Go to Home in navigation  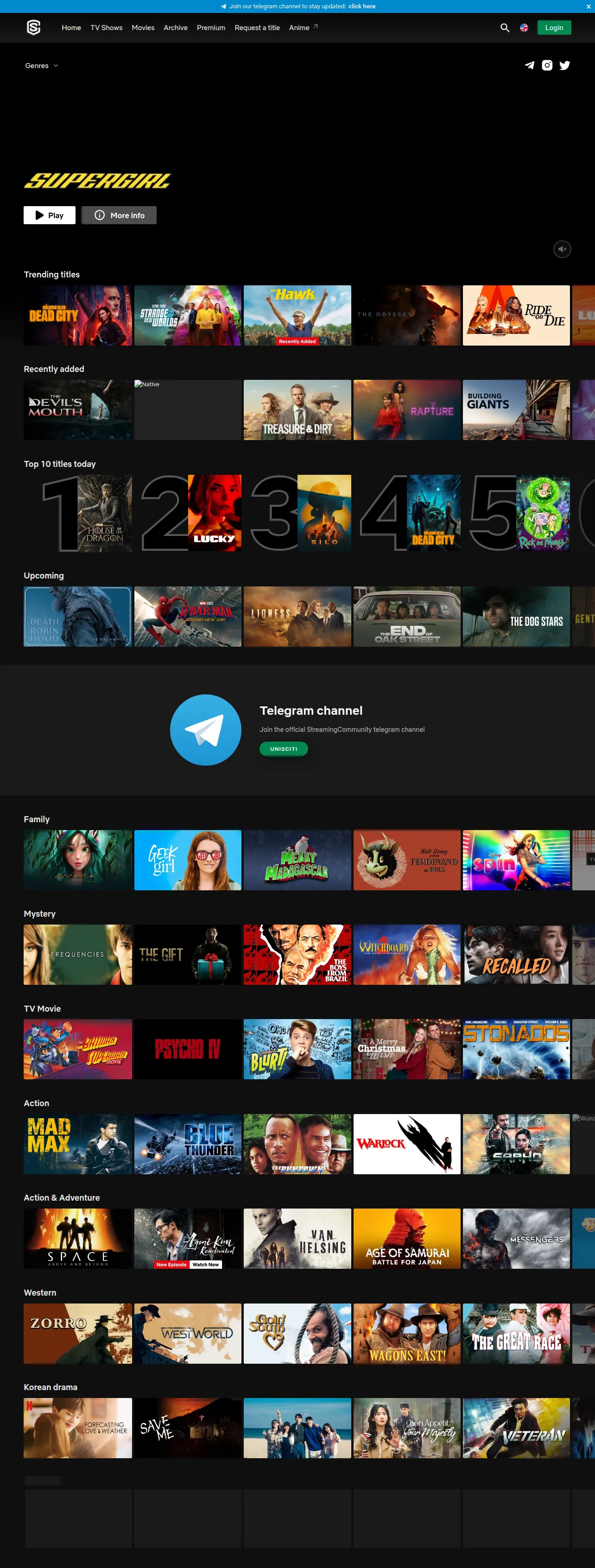(x=71, y=28)
